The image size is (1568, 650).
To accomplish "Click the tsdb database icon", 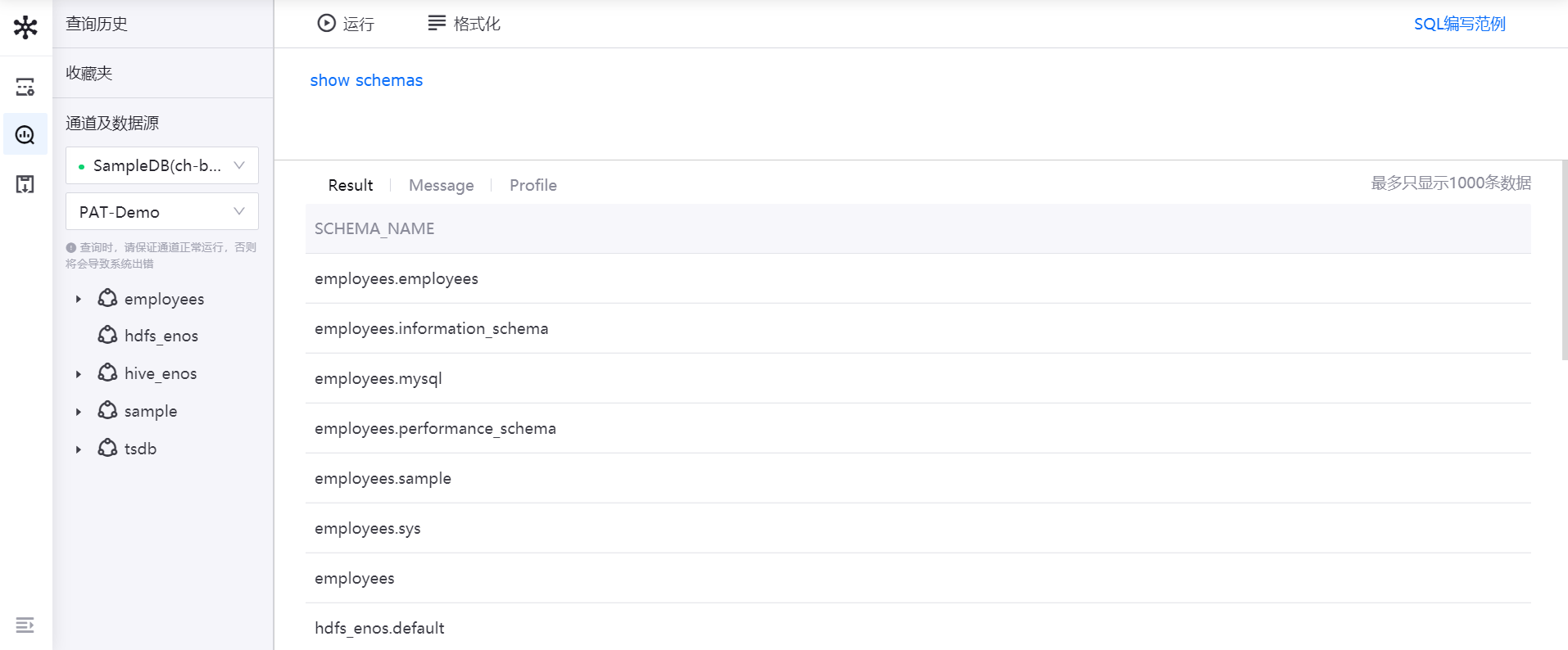I will click(x=107, y=448).
